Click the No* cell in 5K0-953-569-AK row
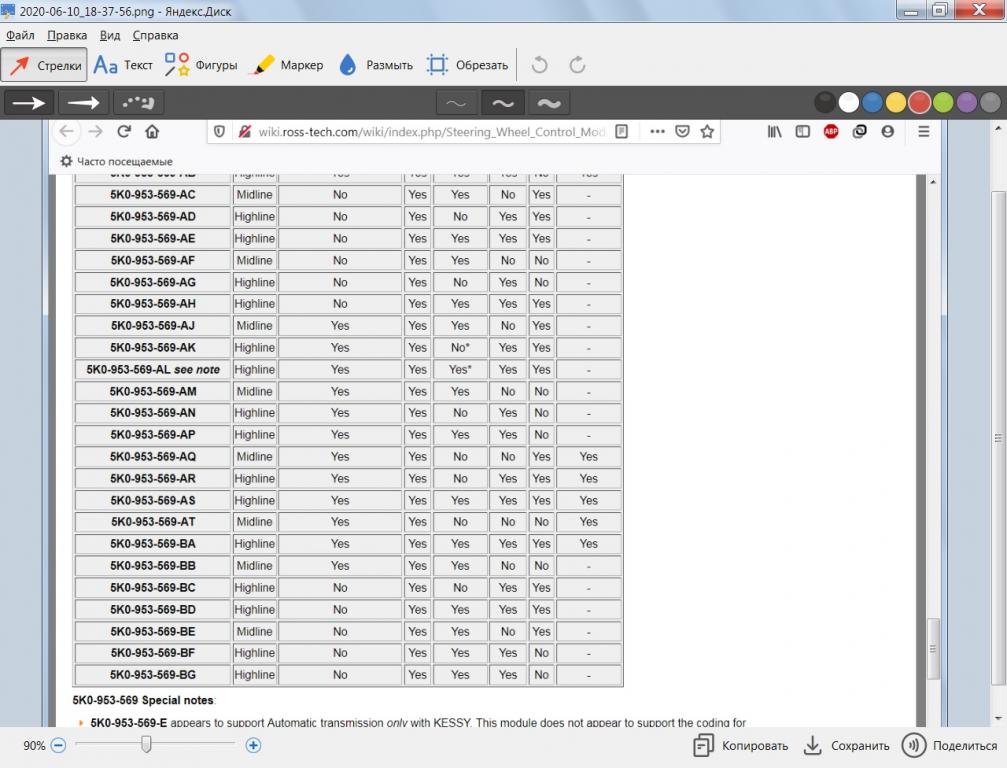 coord(460,347)
